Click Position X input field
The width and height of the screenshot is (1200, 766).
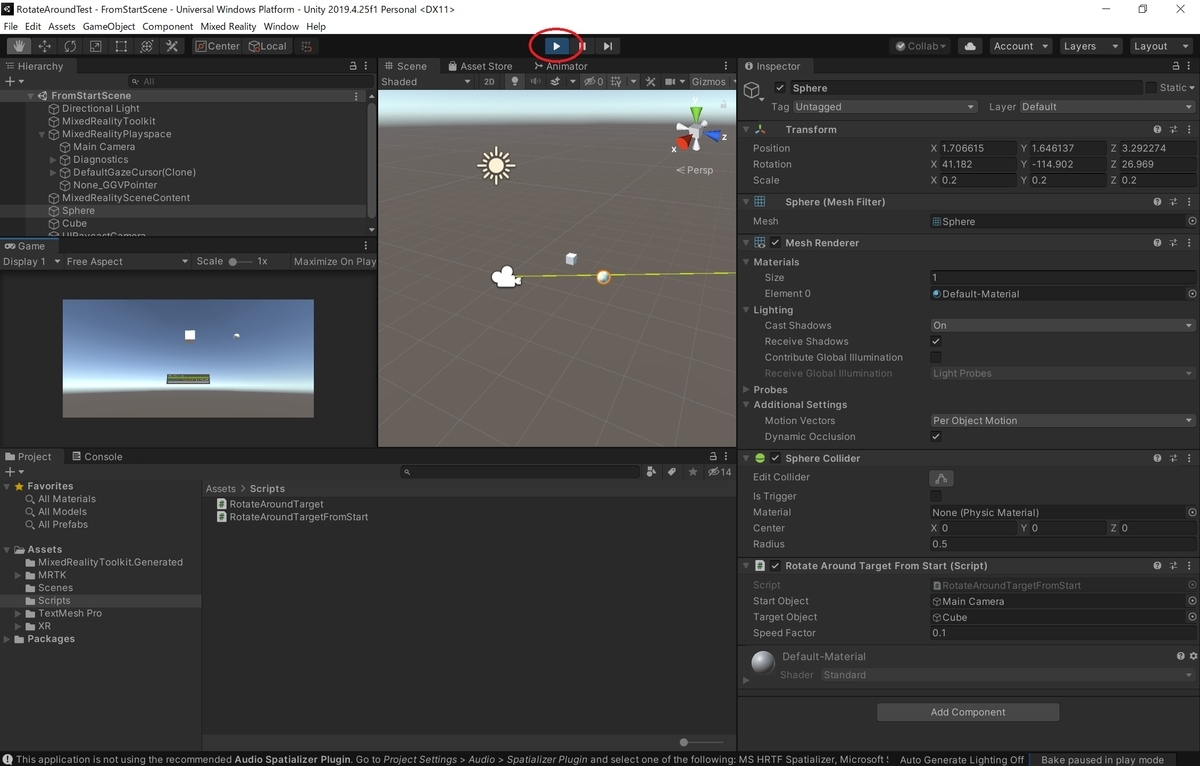tap(977, 148)
